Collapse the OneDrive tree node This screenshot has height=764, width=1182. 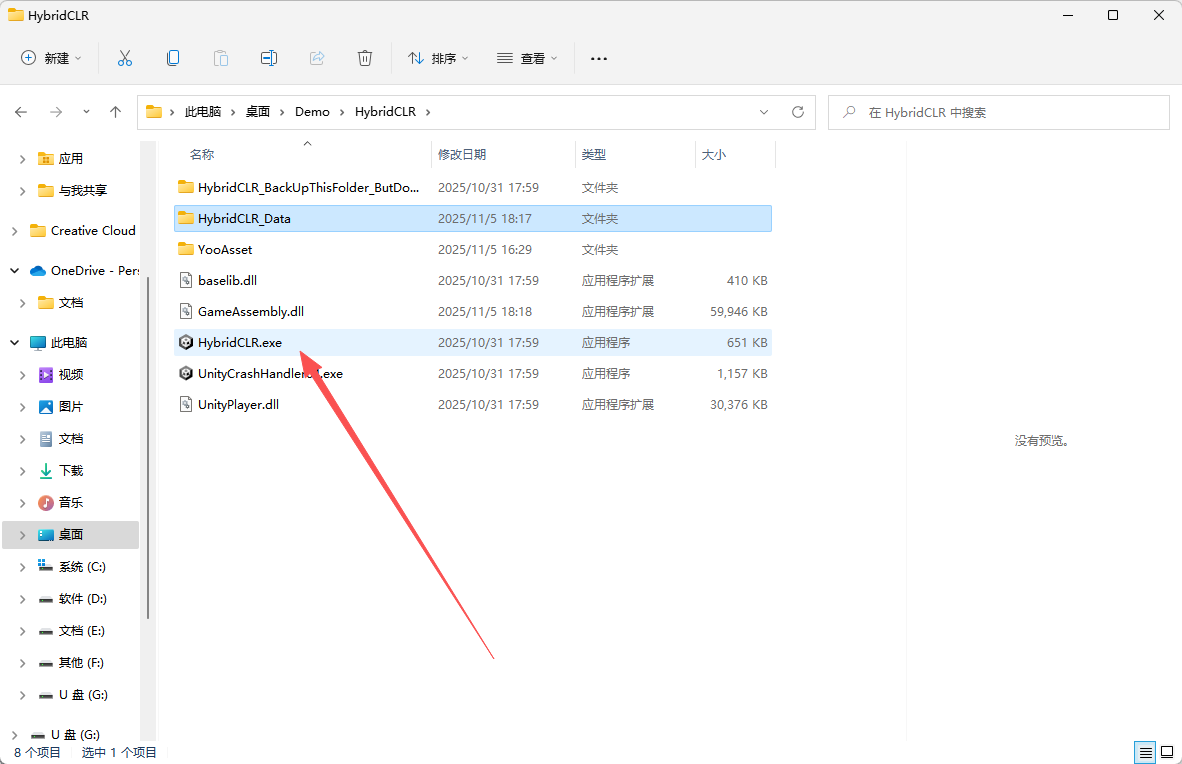click(x=14, y=271)
